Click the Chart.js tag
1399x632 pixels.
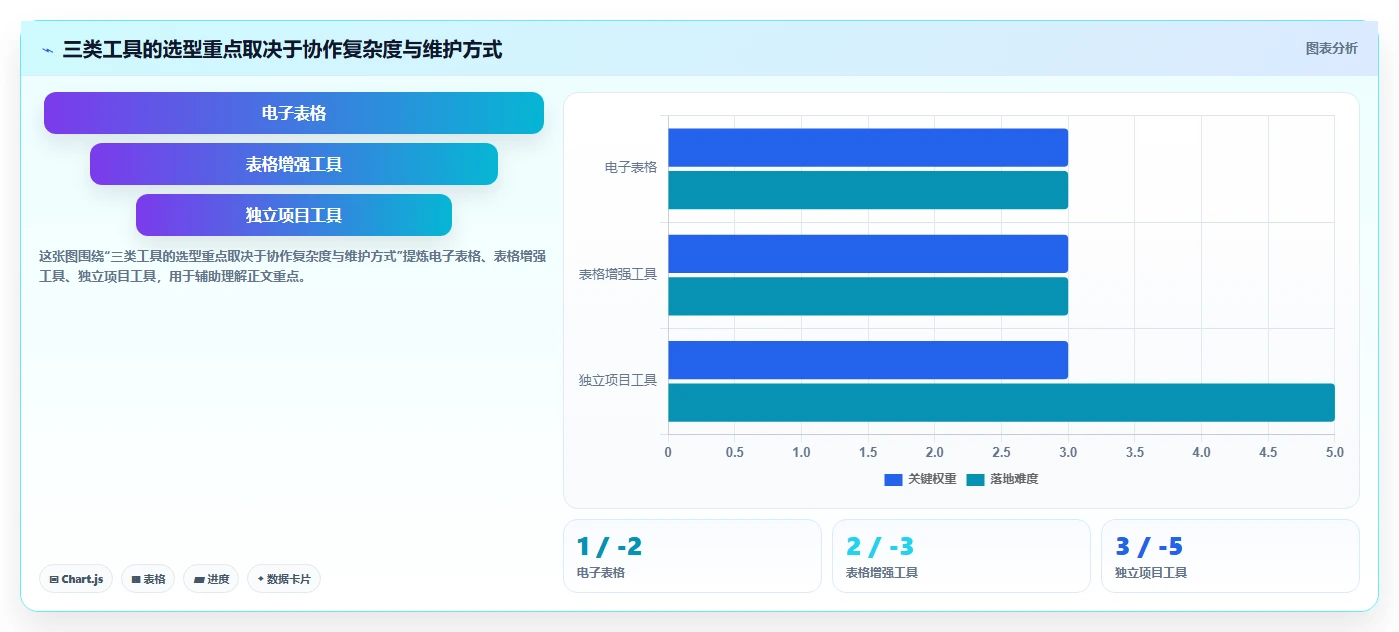tap(76, 579)
